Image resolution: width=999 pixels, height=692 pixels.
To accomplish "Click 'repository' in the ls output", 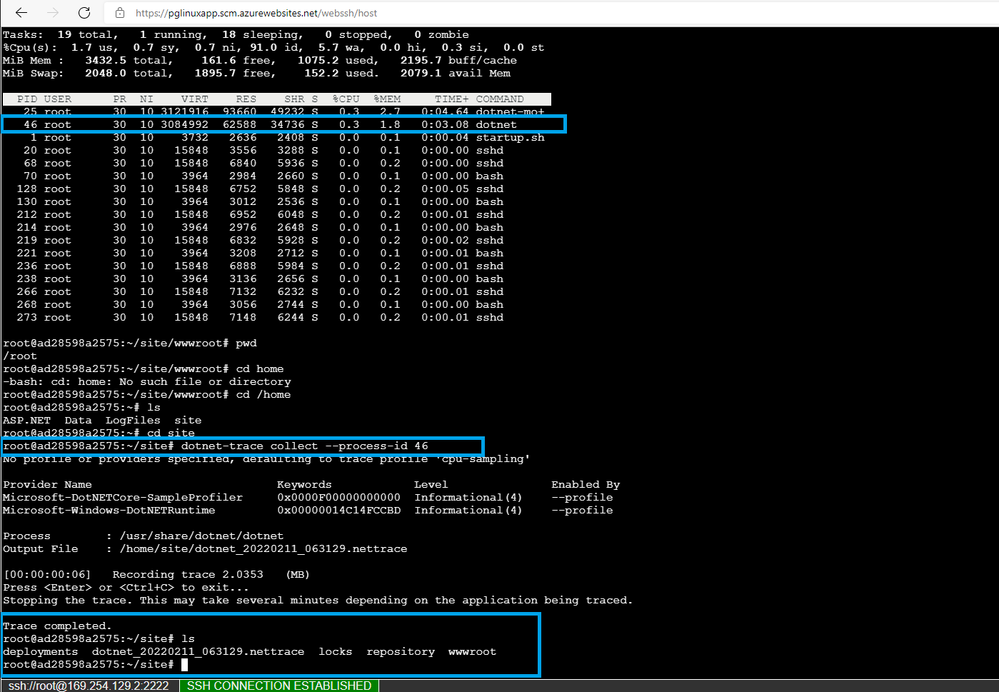I will (401, 651).
